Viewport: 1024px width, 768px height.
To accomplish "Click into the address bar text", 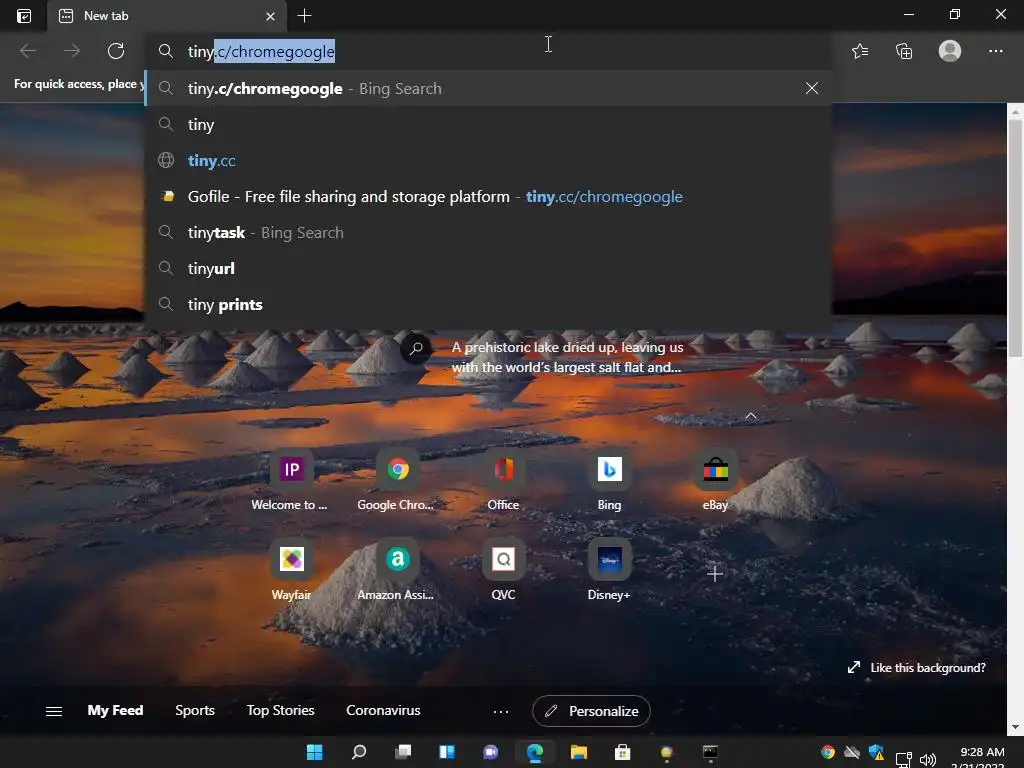I will (261, 52).
